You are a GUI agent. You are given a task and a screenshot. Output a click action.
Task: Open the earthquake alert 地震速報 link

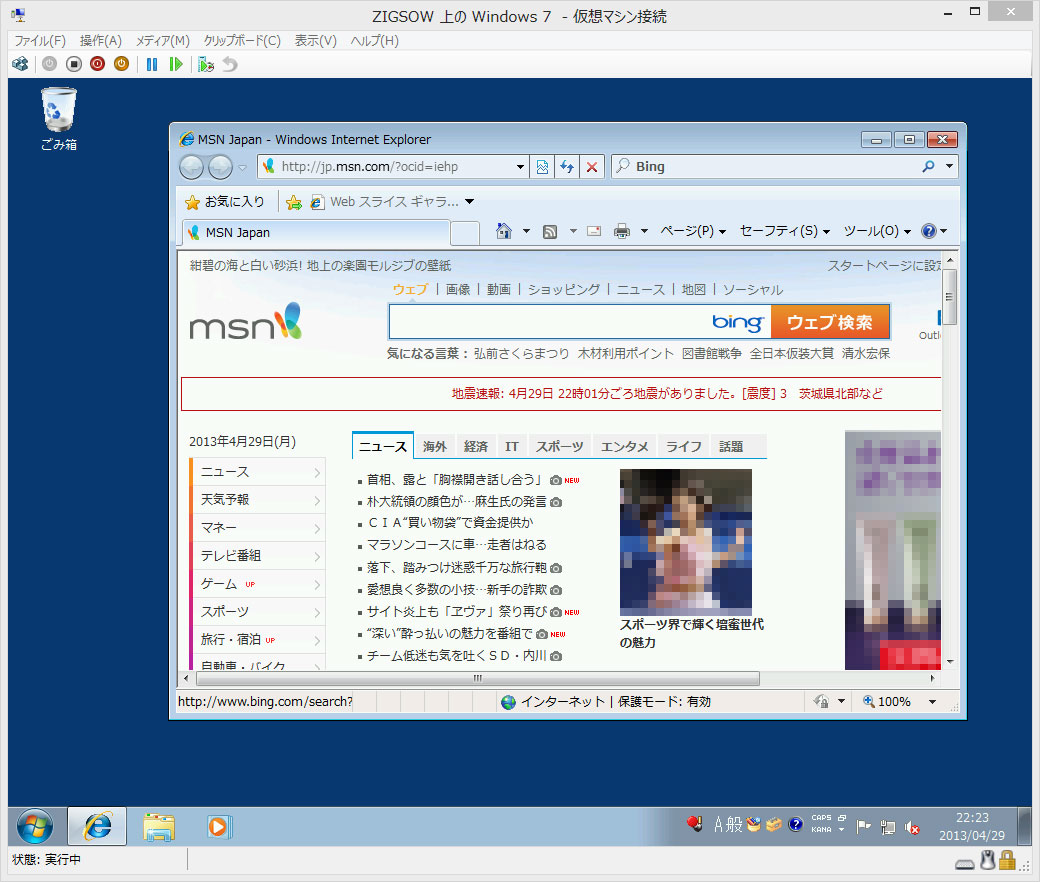click(x=667, y=394)
